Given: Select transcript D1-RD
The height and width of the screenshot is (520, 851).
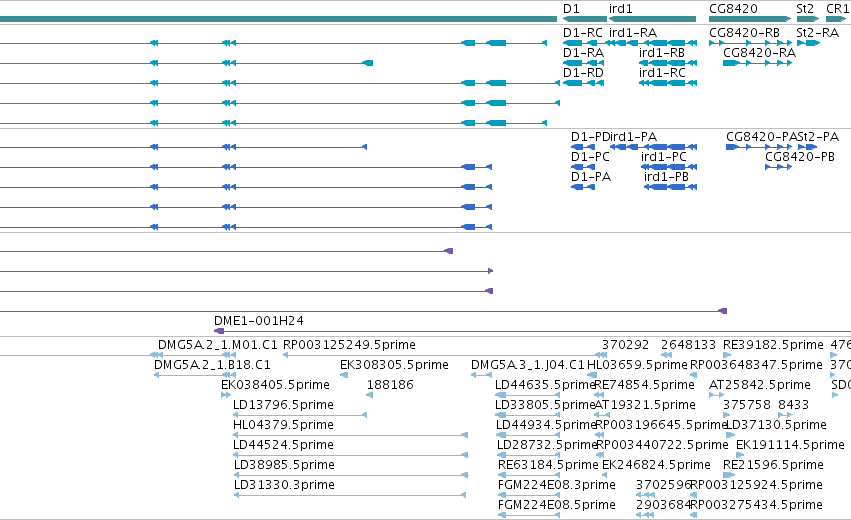Looking at the screenshot, I should coord(583,73).
